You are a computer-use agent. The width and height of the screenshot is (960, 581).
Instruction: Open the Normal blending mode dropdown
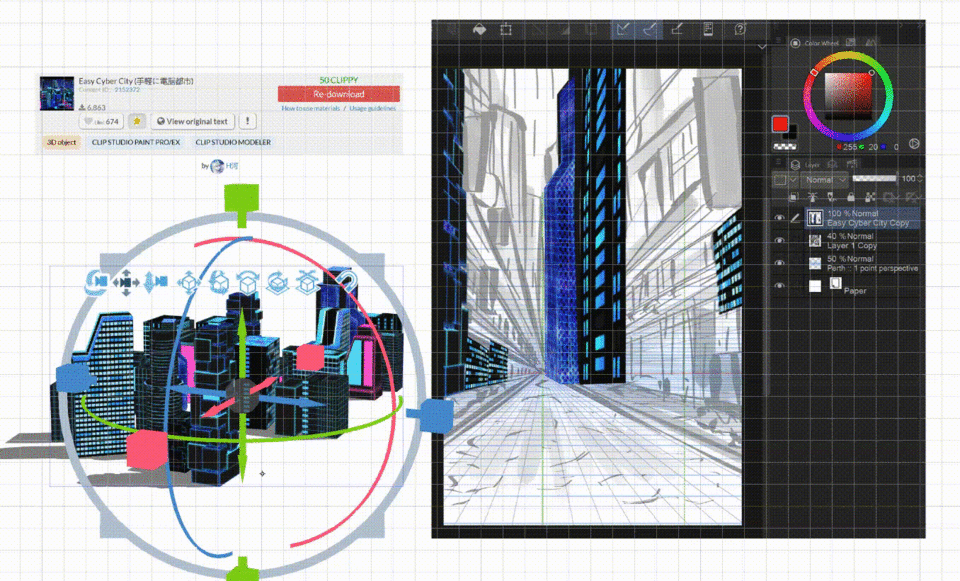pyautogui.click(x=825, y=180)
